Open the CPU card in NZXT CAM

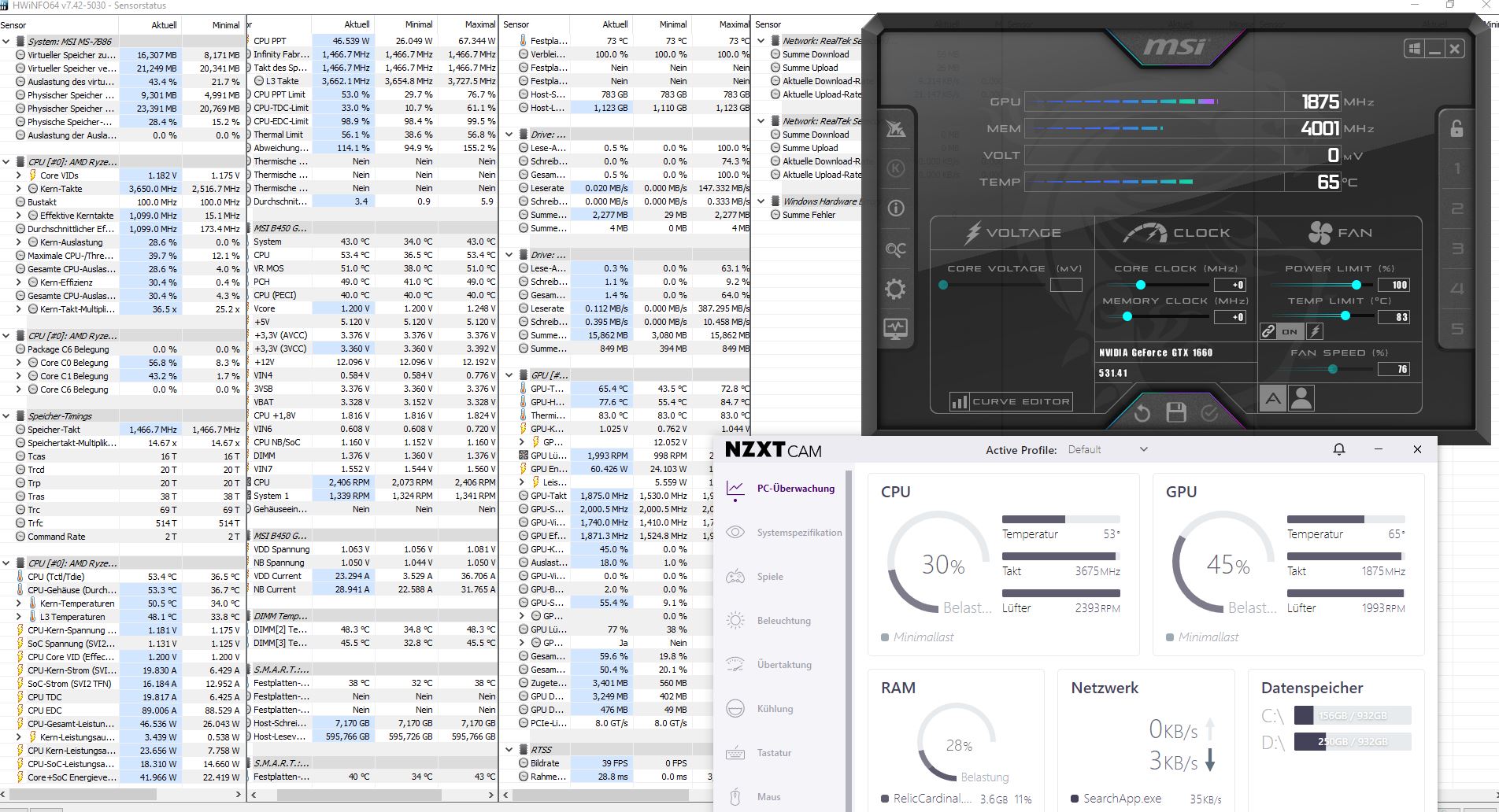(x=1003, y=564)
